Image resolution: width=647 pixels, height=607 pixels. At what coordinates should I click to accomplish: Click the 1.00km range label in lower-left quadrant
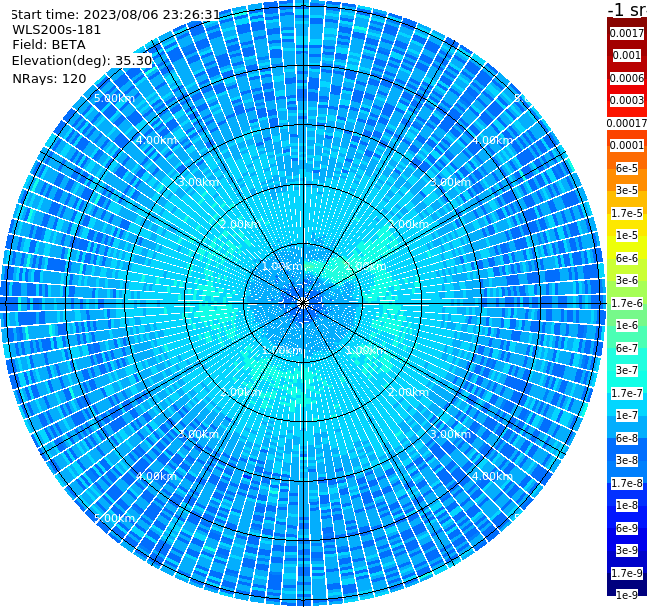click(x=283, y=350)
